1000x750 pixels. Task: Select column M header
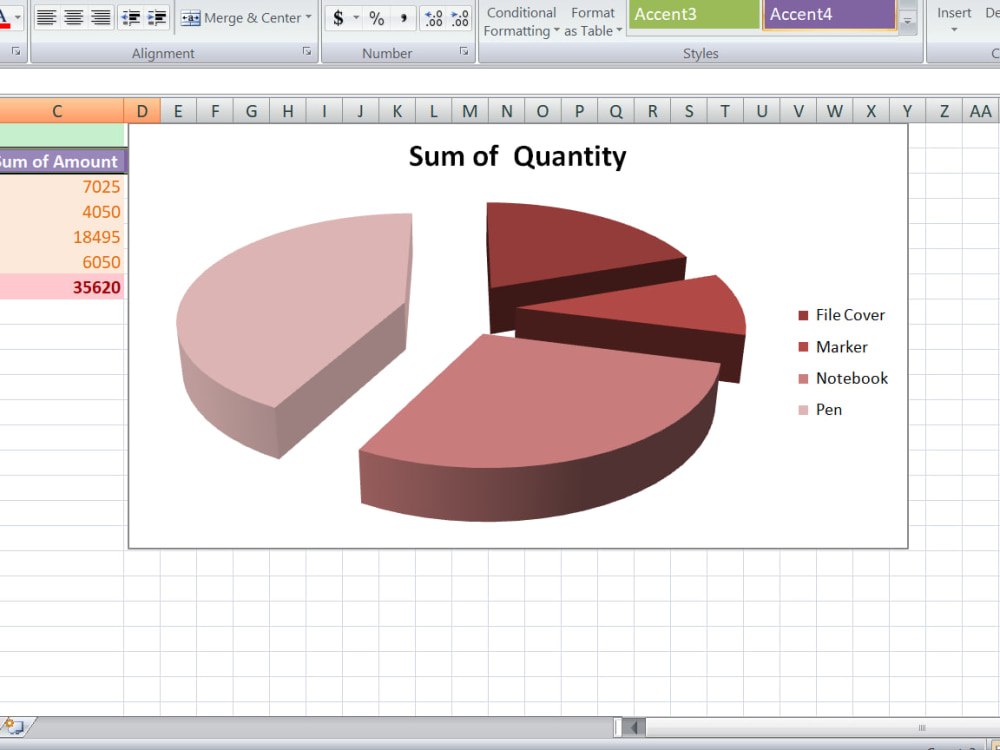(470, 111)
